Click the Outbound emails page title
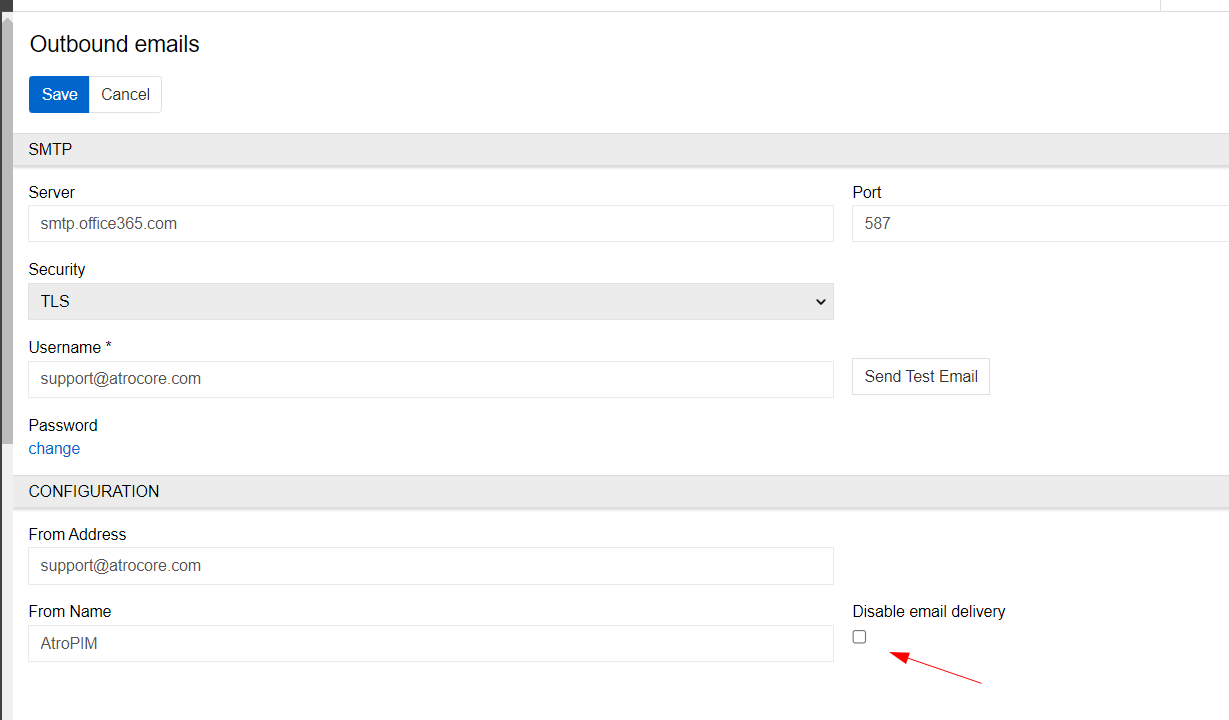 (x=115, y=44)
